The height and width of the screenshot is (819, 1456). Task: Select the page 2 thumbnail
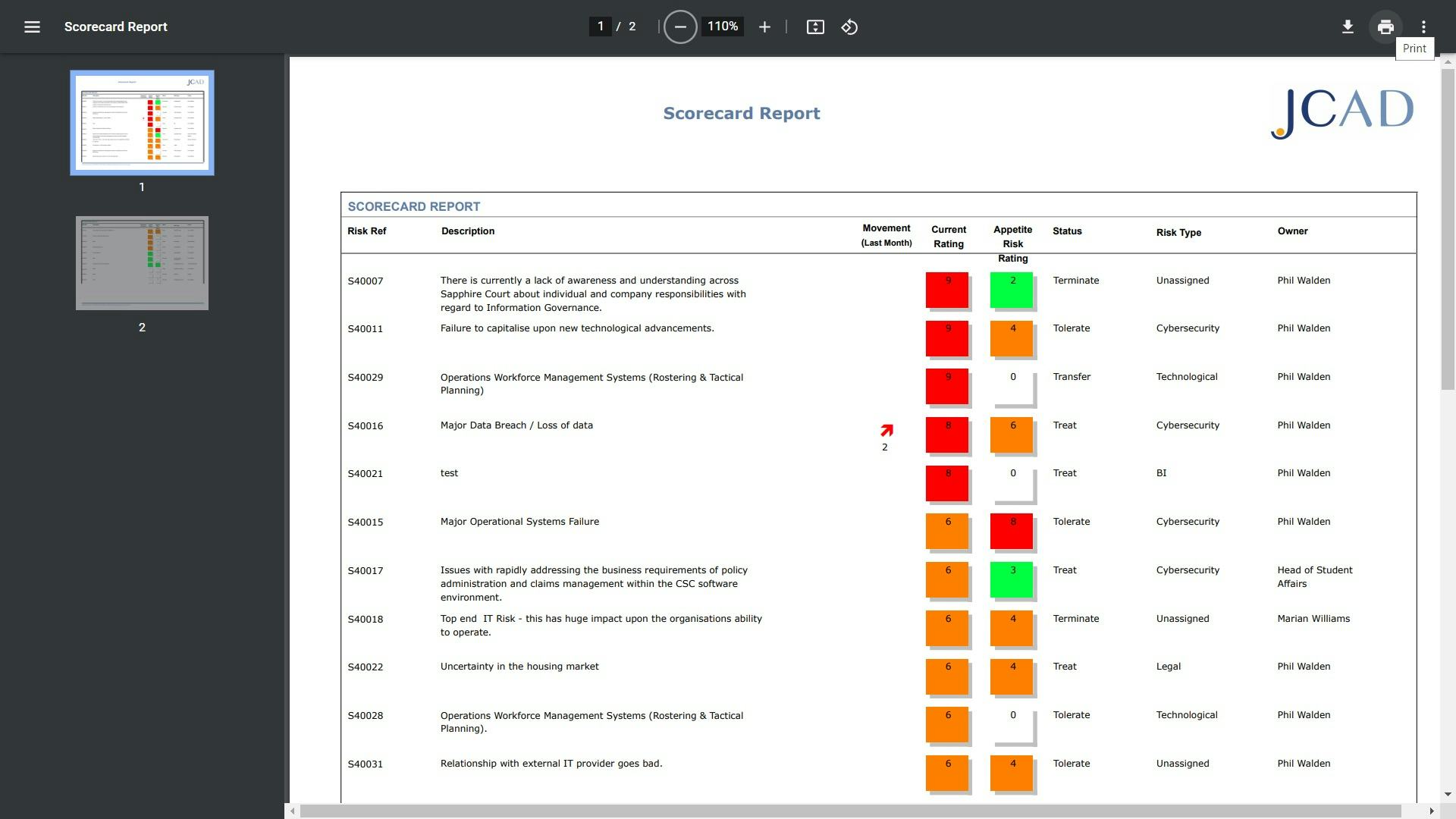(141, 262)
